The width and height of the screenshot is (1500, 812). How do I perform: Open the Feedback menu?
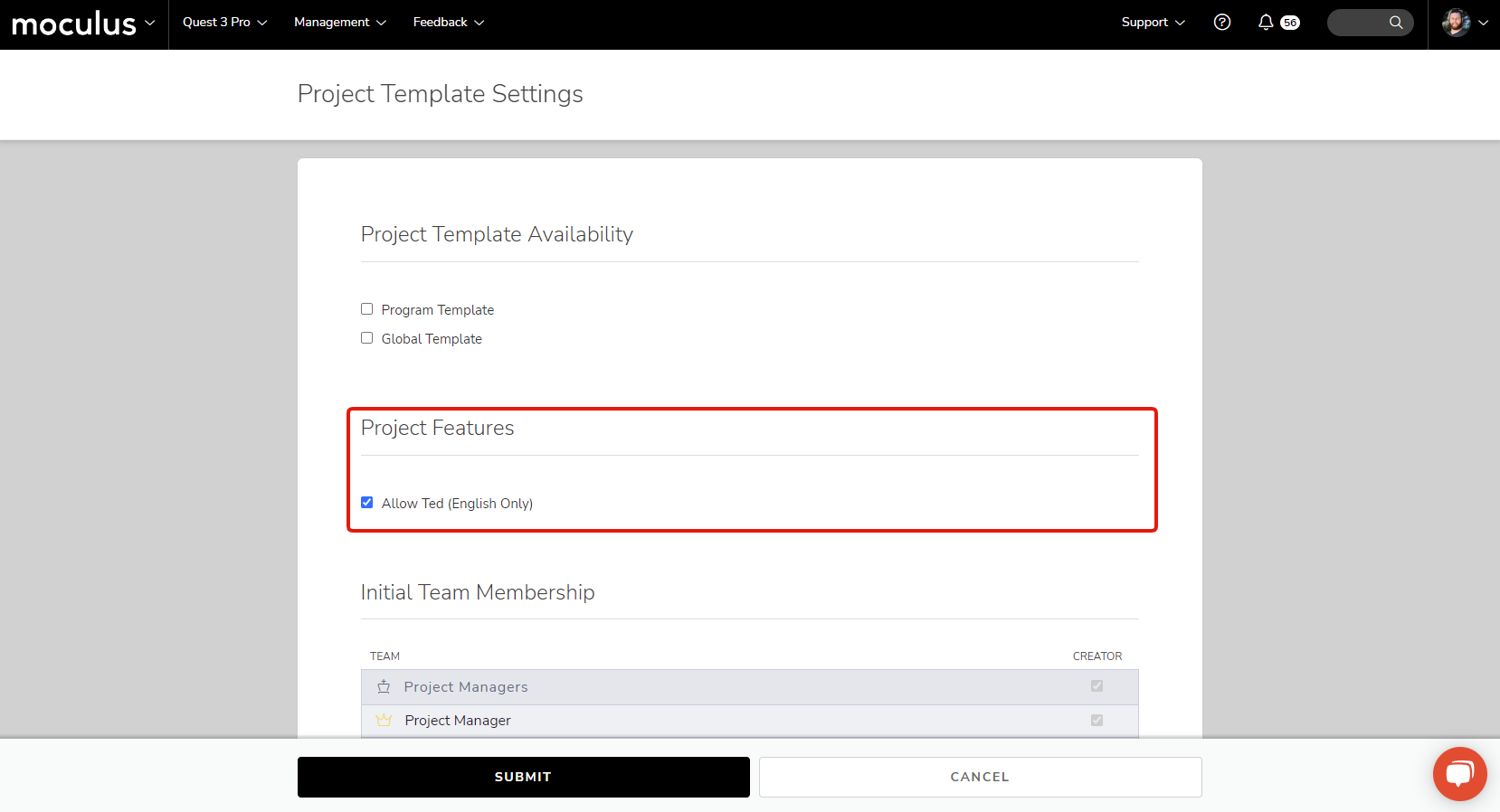coord(448,23)
